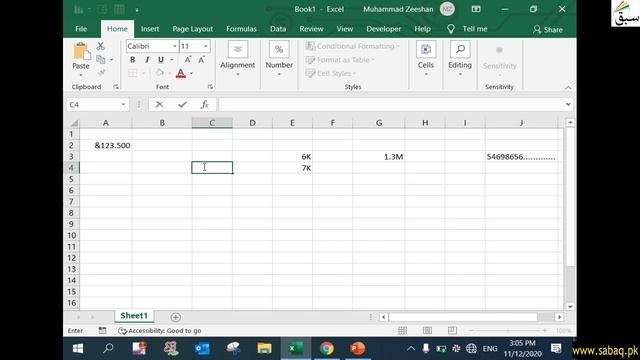Open Font settings dialog launcher
Screen dimensions: 640x360
(210, 87)
